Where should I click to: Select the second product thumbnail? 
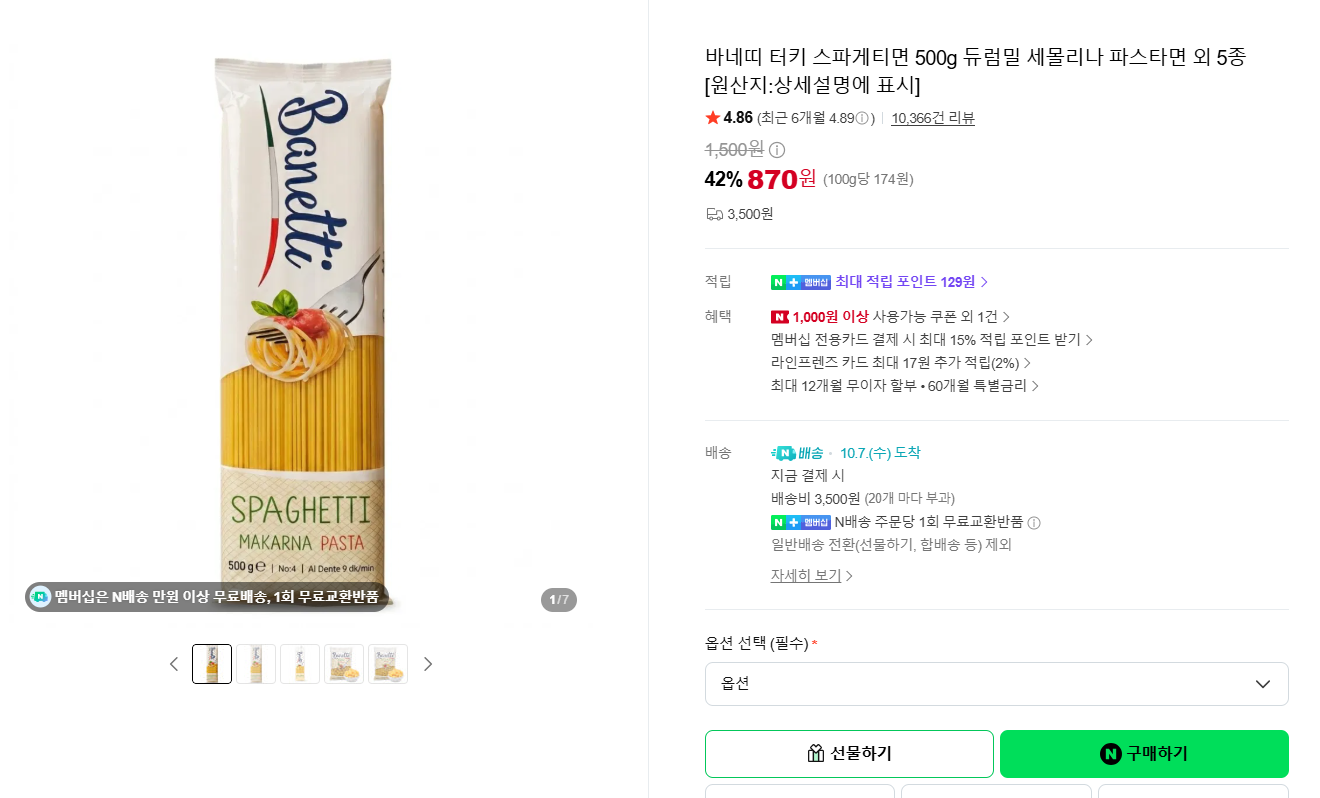click(x=256, y=664)
